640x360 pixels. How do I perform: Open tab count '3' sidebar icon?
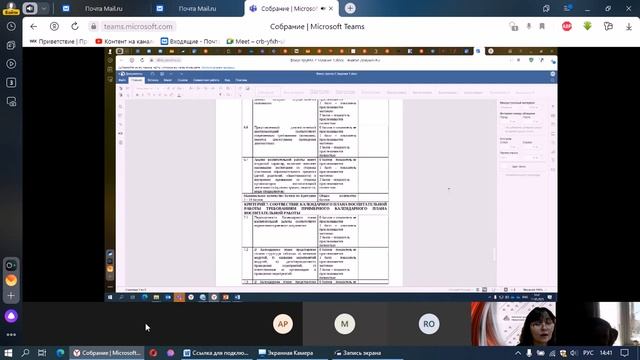(x=11, y=83)
